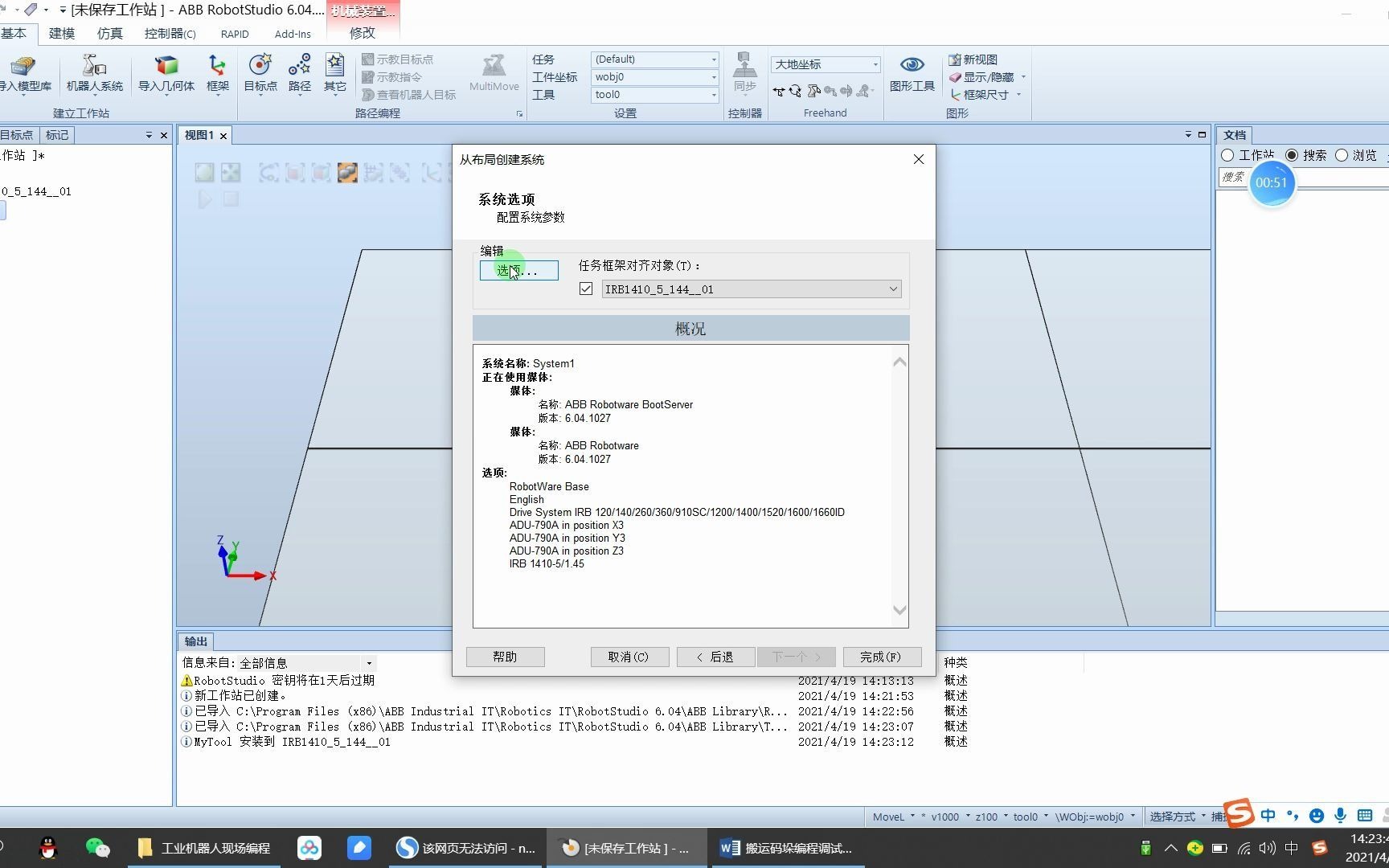Screen dimensions: 1389x868
Task: Switch to the Controller (控制器) ribbon tab
Action: (x=170, y=33)
